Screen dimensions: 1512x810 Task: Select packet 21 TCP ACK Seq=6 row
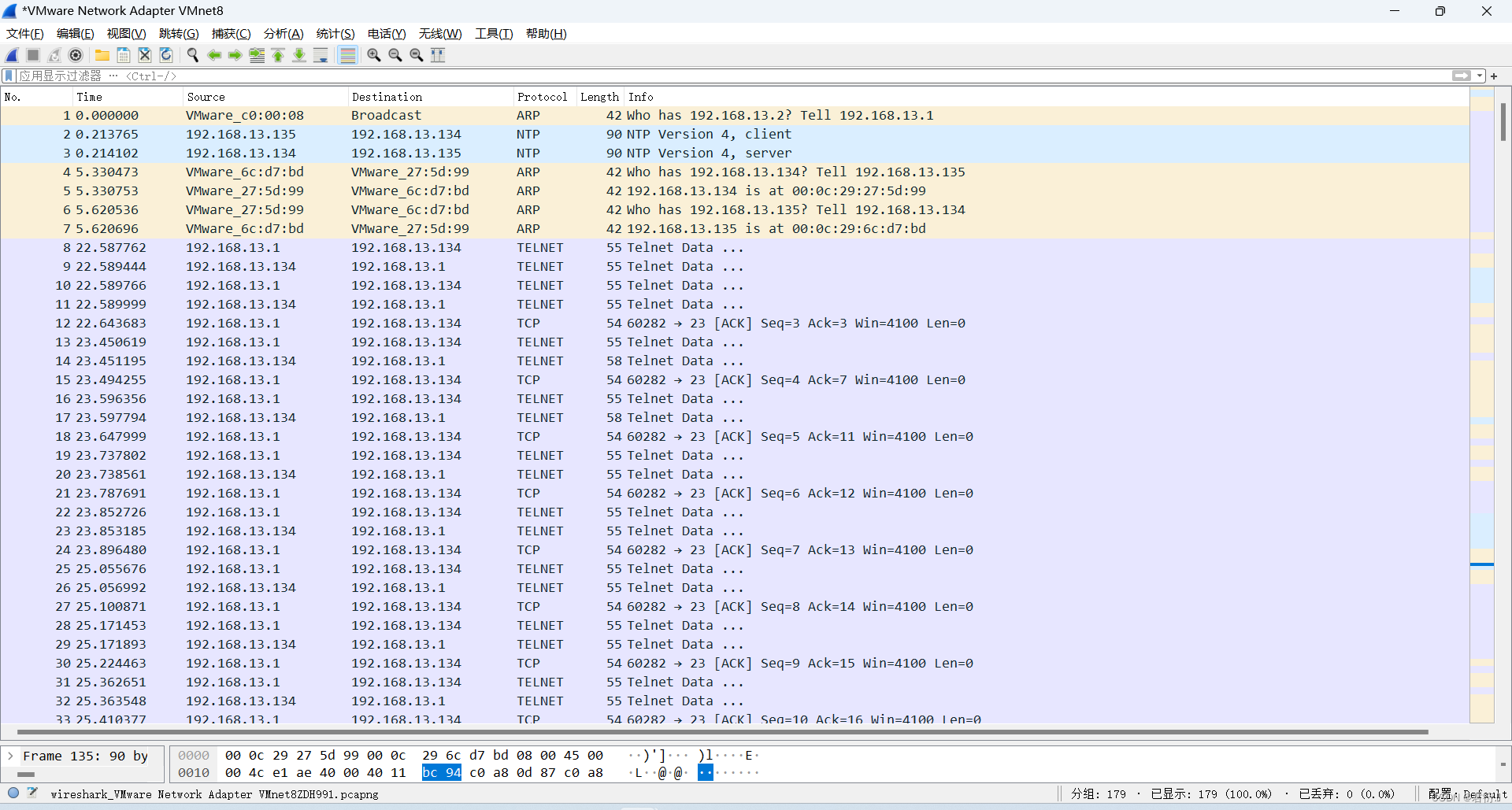click(x=735, y=493)
